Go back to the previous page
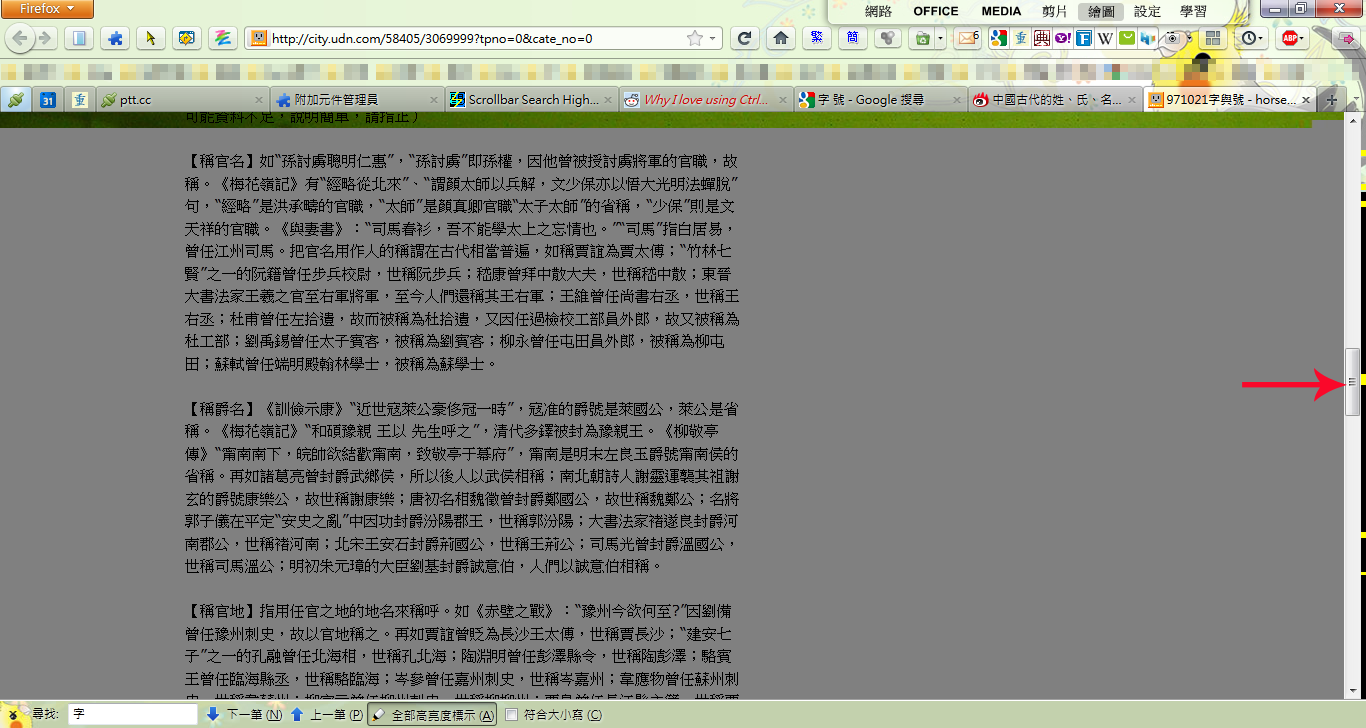This screenshot has height=728, width=1366. (x=21, y=39)
